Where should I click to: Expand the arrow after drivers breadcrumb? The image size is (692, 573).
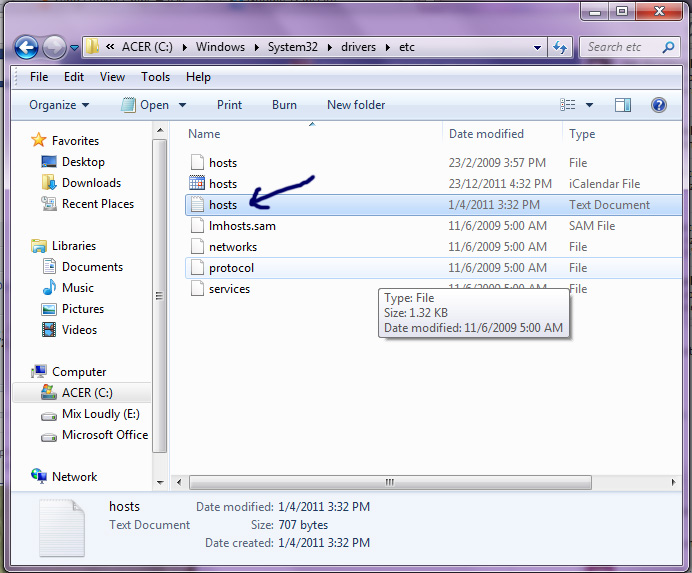tap(387, 47)
